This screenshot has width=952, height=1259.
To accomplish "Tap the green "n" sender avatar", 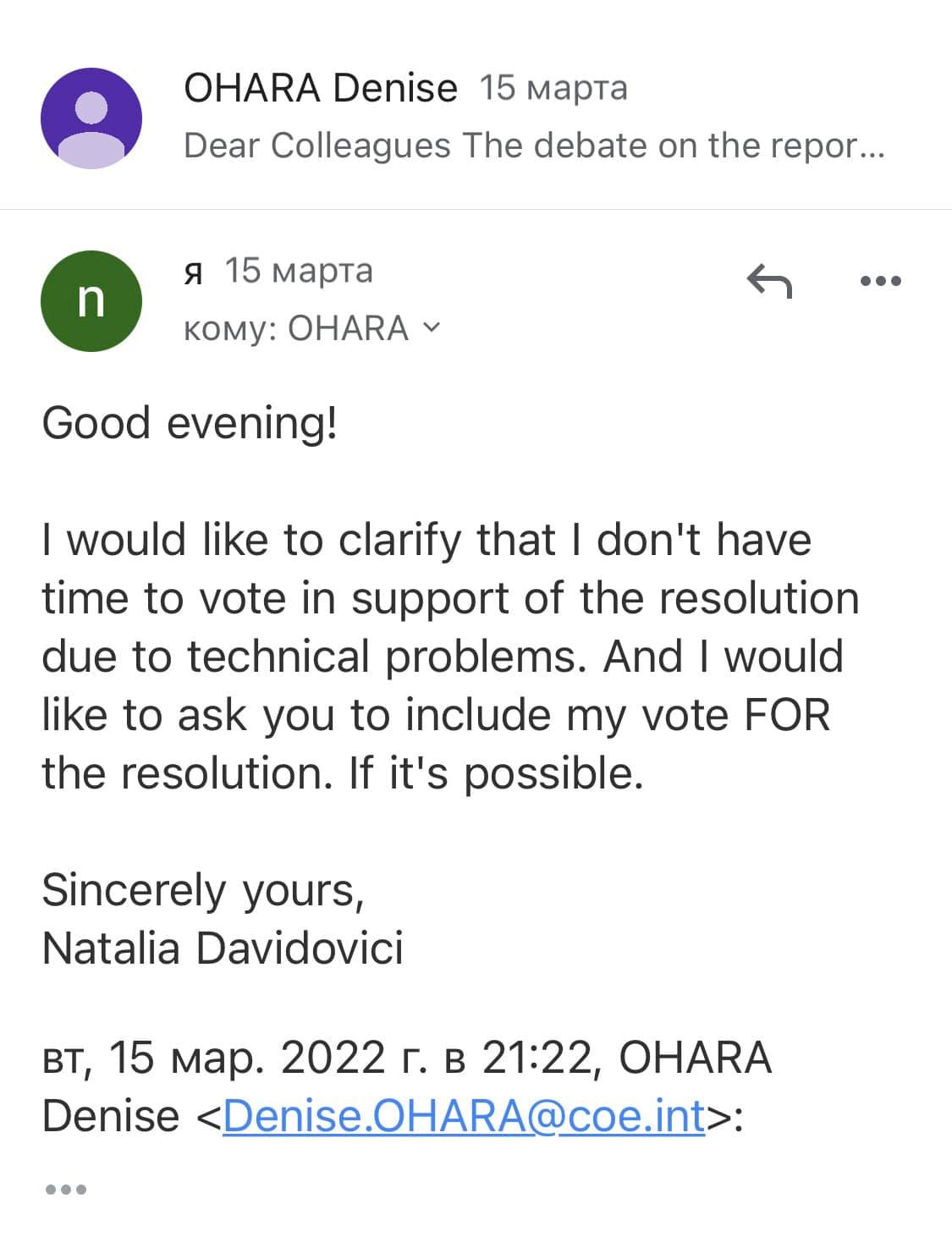I will coord(91,301).
